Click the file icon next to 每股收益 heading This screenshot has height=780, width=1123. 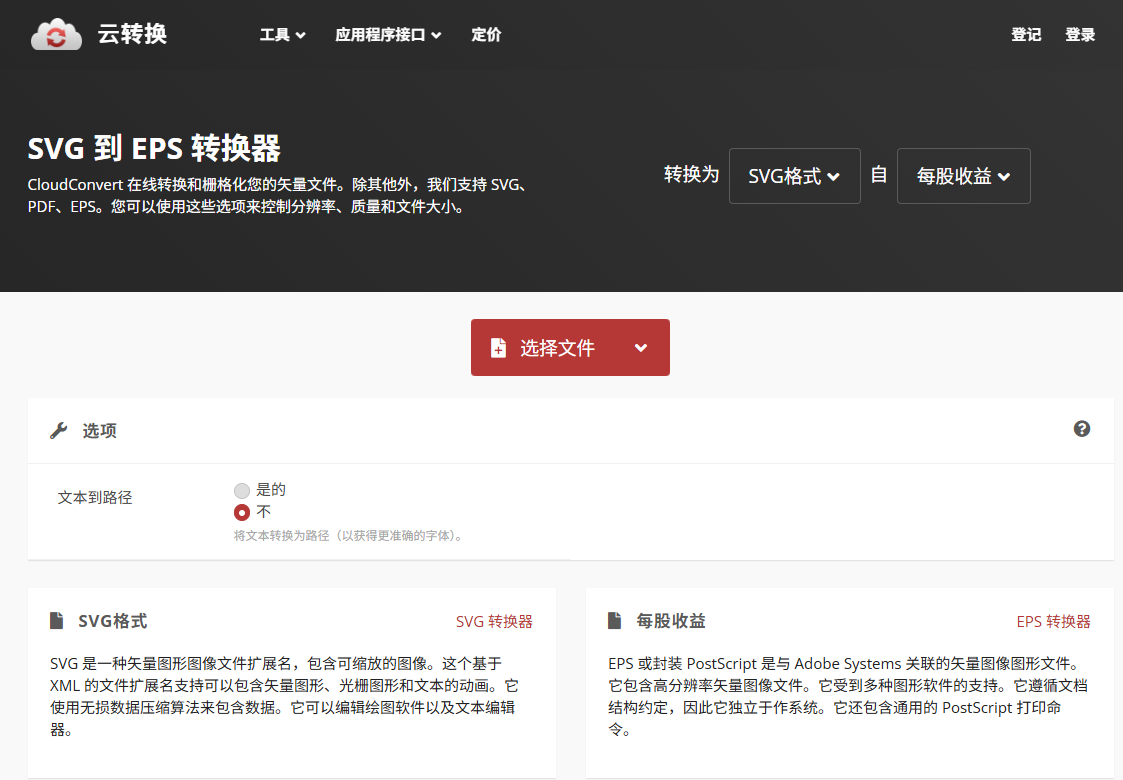click(x=615, y=621)
